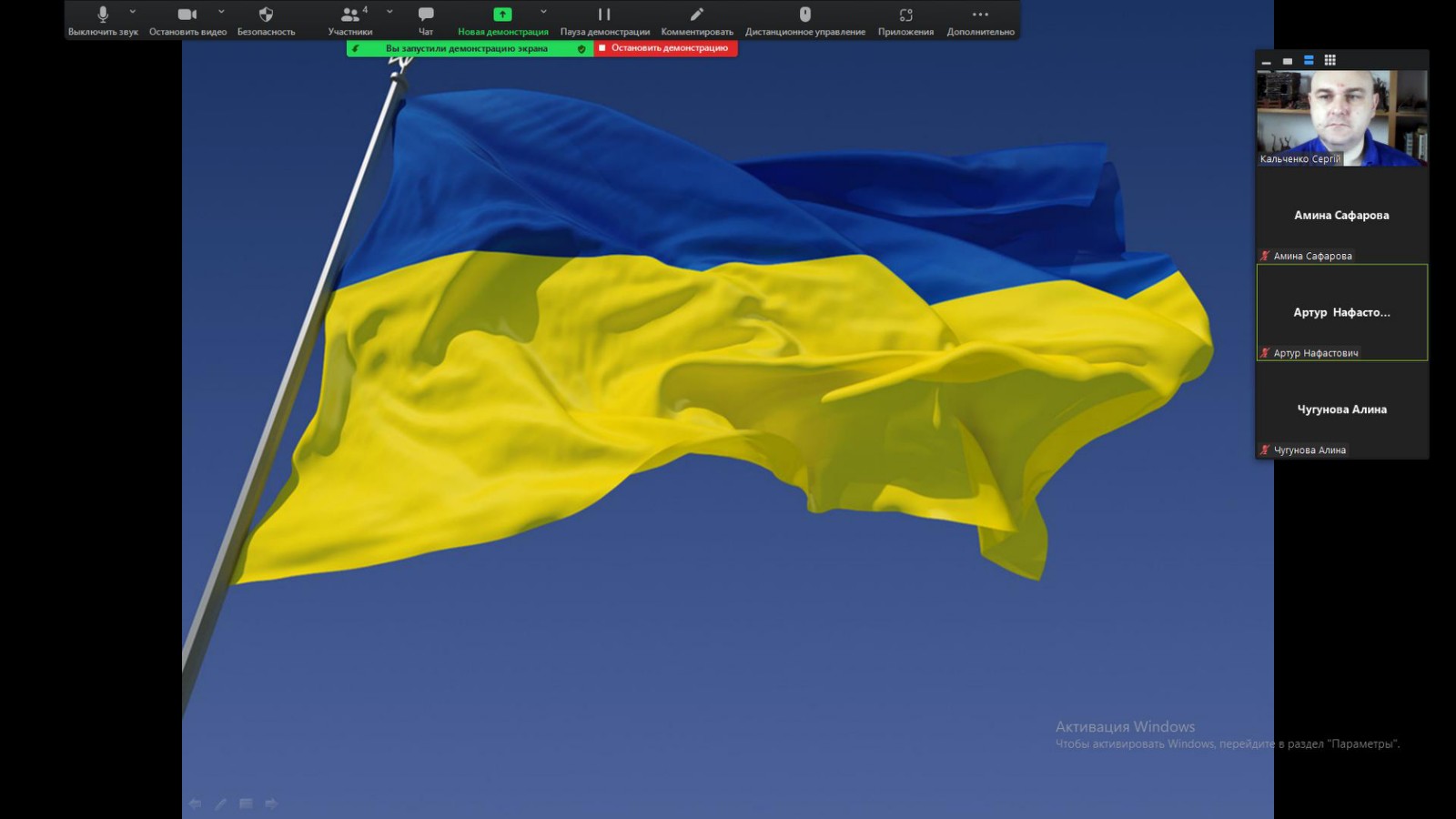Open the Чат chat window
Screen dimensions: 1456x819
(x=426, y=20)
